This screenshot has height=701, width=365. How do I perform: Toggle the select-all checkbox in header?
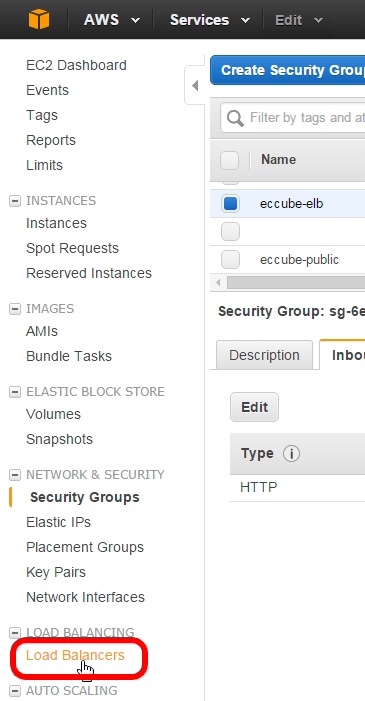pyautogui.click(x=229, y=160)
